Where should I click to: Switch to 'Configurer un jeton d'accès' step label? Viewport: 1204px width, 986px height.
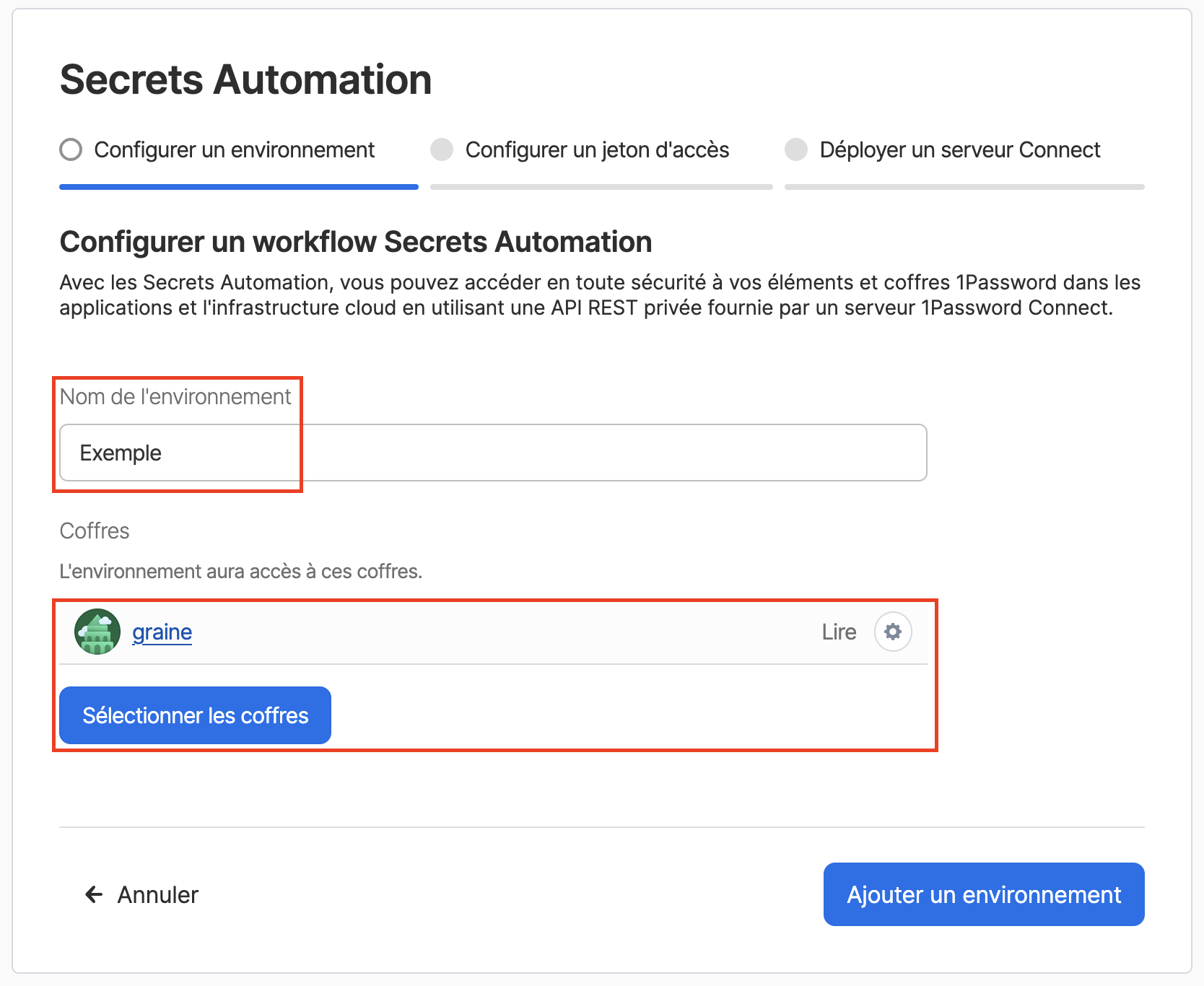[x=597, y=150]
